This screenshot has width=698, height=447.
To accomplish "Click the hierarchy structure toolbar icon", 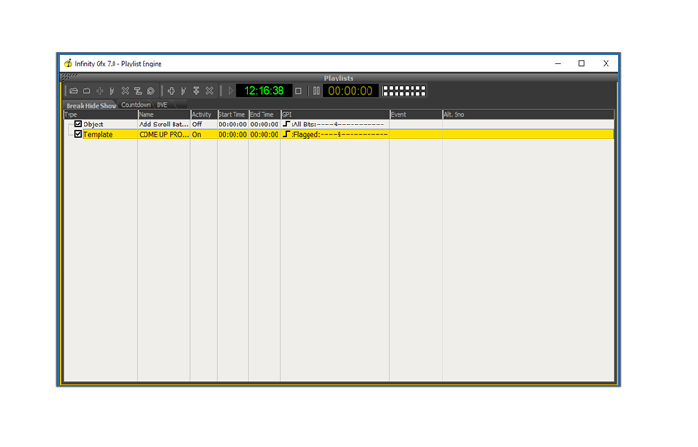I will (138, 91).
